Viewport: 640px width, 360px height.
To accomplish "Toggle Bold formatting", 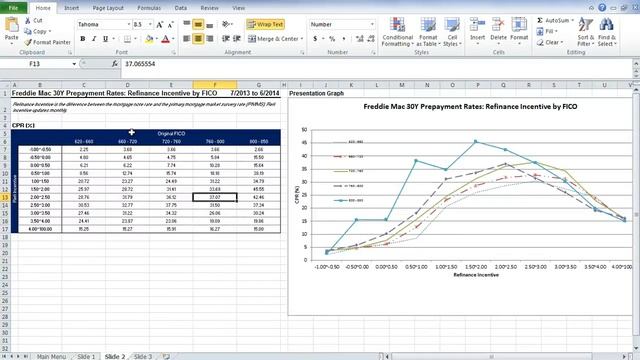I will coord(83,39).
